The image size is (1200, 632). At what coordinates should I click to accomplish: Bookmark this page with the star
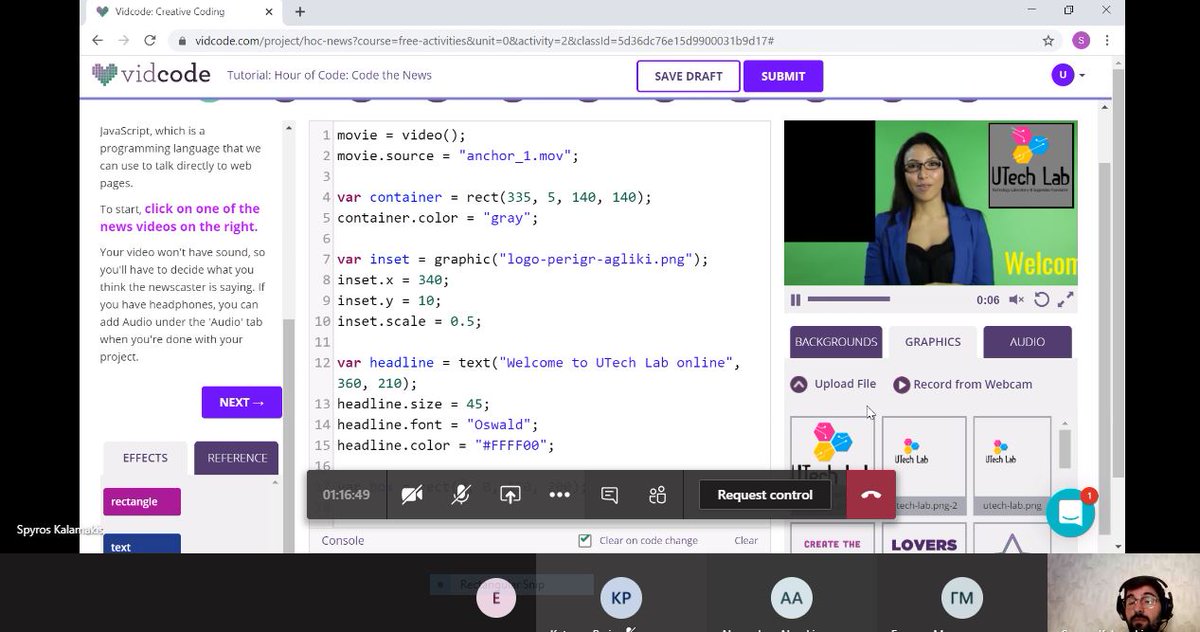click(x=1048, y=41)
